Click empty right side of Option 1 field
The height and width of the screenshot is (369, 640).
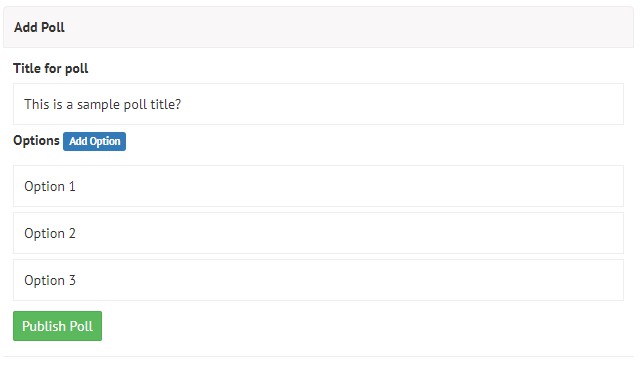pyautogui.click(x=449, y=186)
